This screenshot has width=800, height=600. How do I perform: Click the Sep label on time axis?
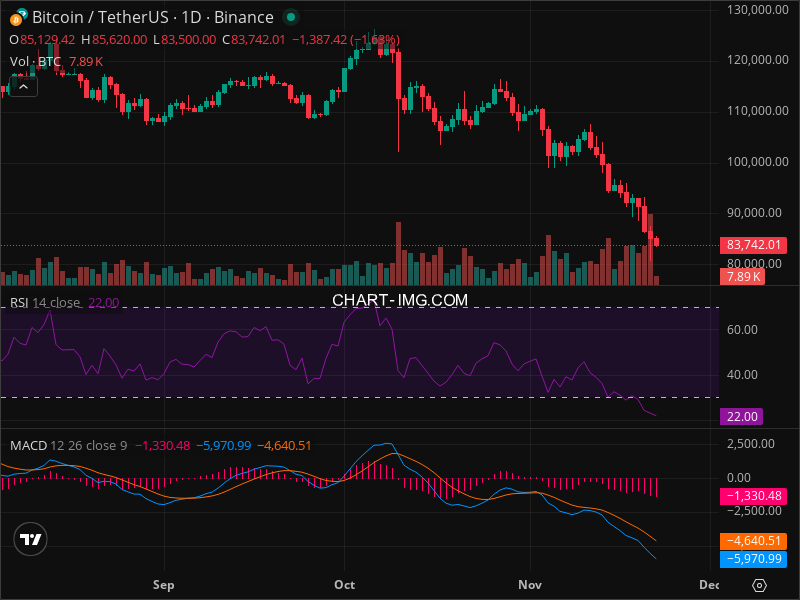click(x=164, y=583)
